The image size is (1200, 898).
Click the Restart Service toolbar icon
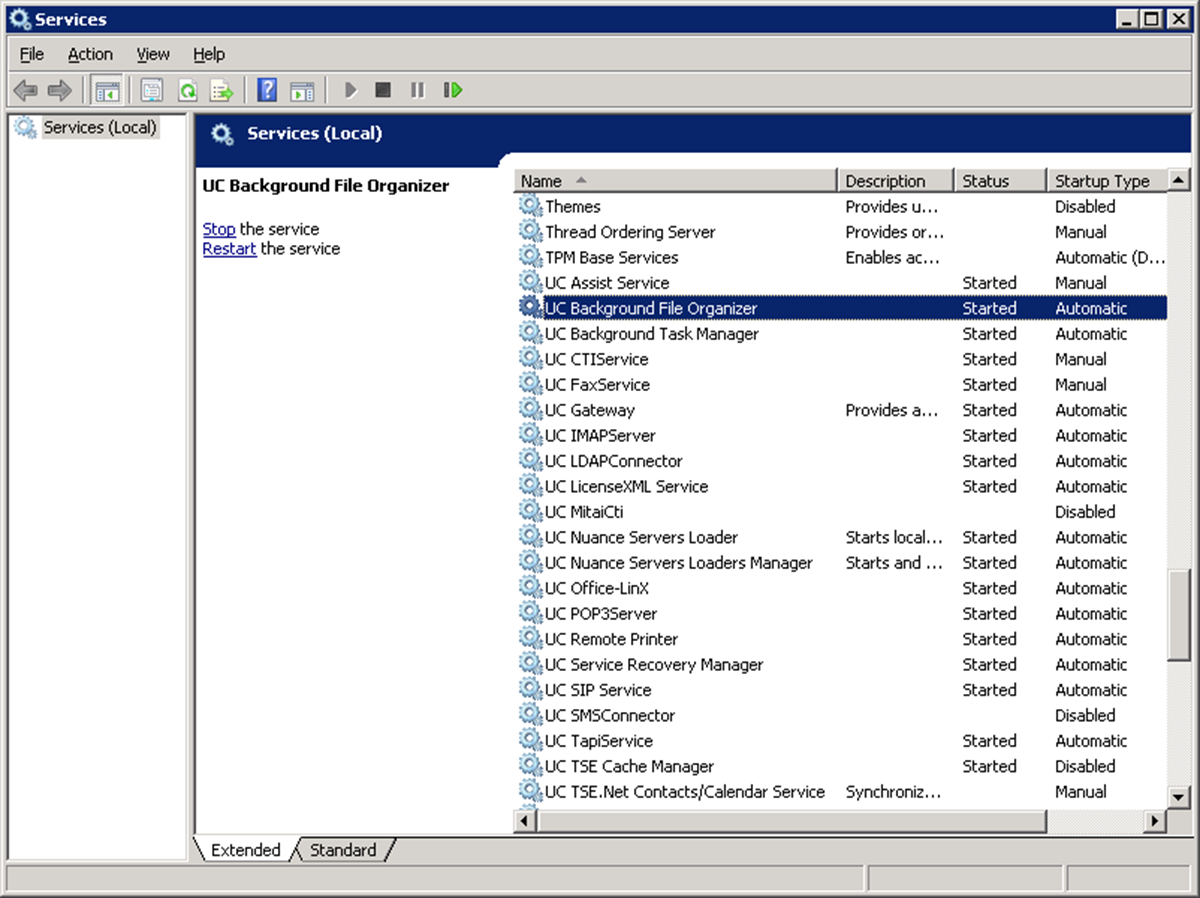point(453,91)
